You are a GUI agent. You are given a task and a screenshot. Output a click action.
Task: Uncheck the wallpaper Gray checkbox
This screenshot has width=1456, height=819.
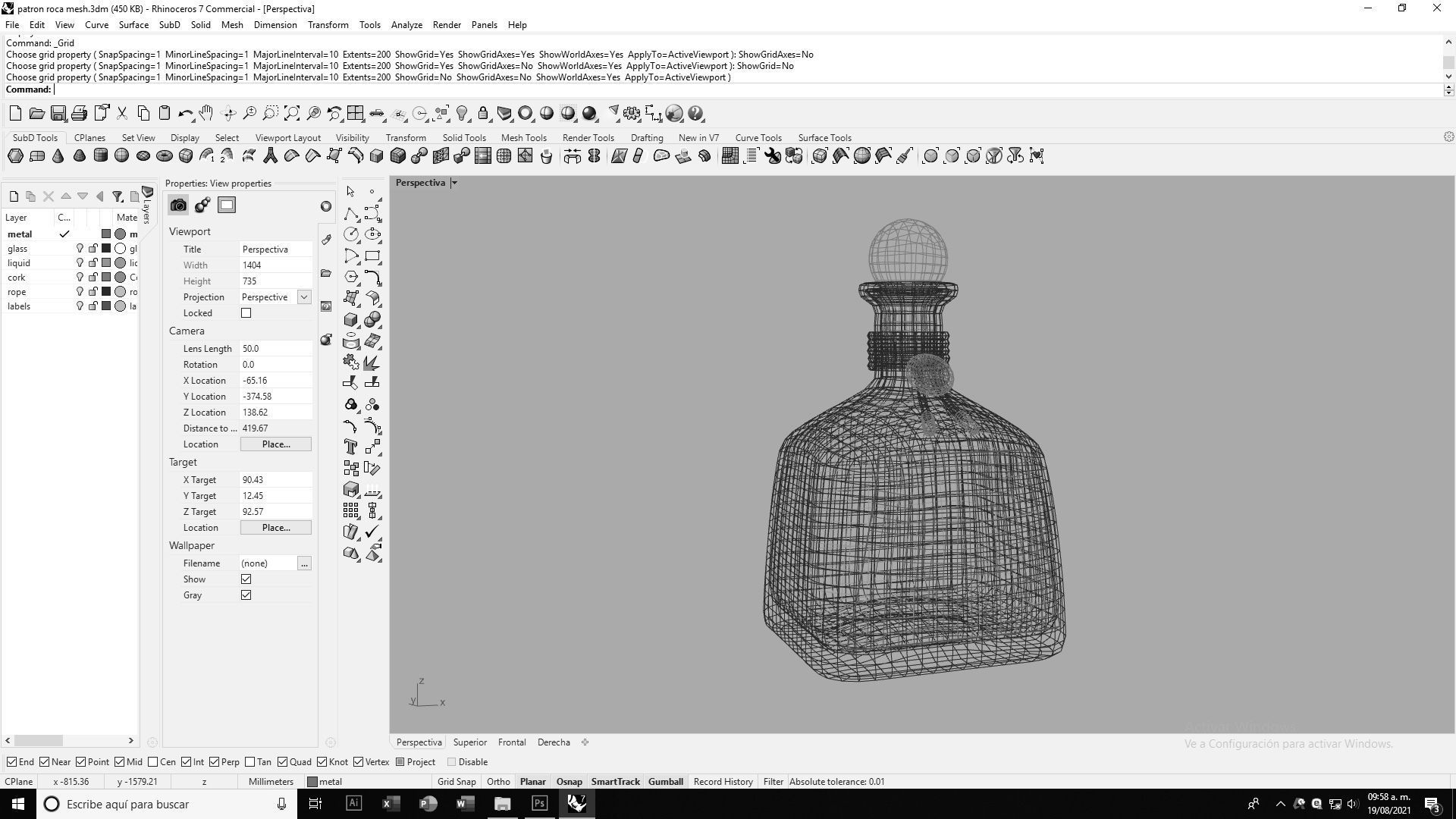click(x=246, y=595)
